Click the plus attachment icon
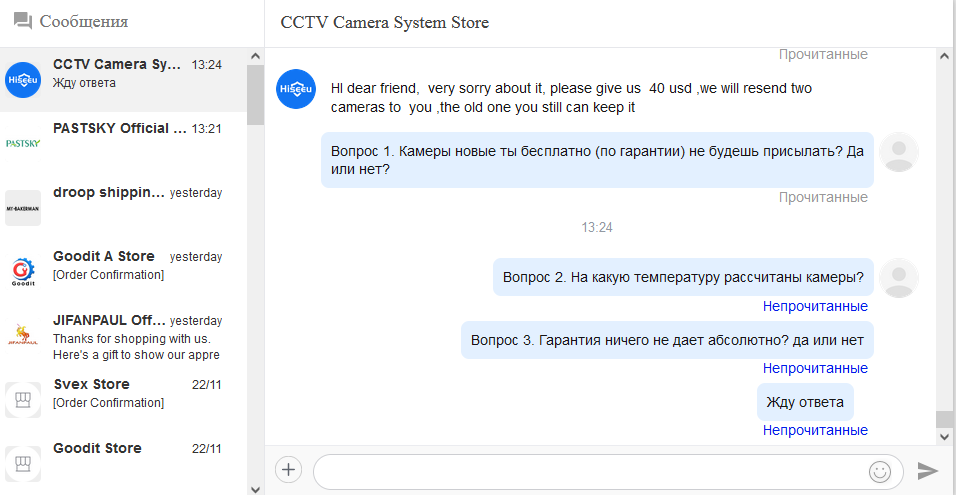The image size is (956, 495). (x=288, y=470)
